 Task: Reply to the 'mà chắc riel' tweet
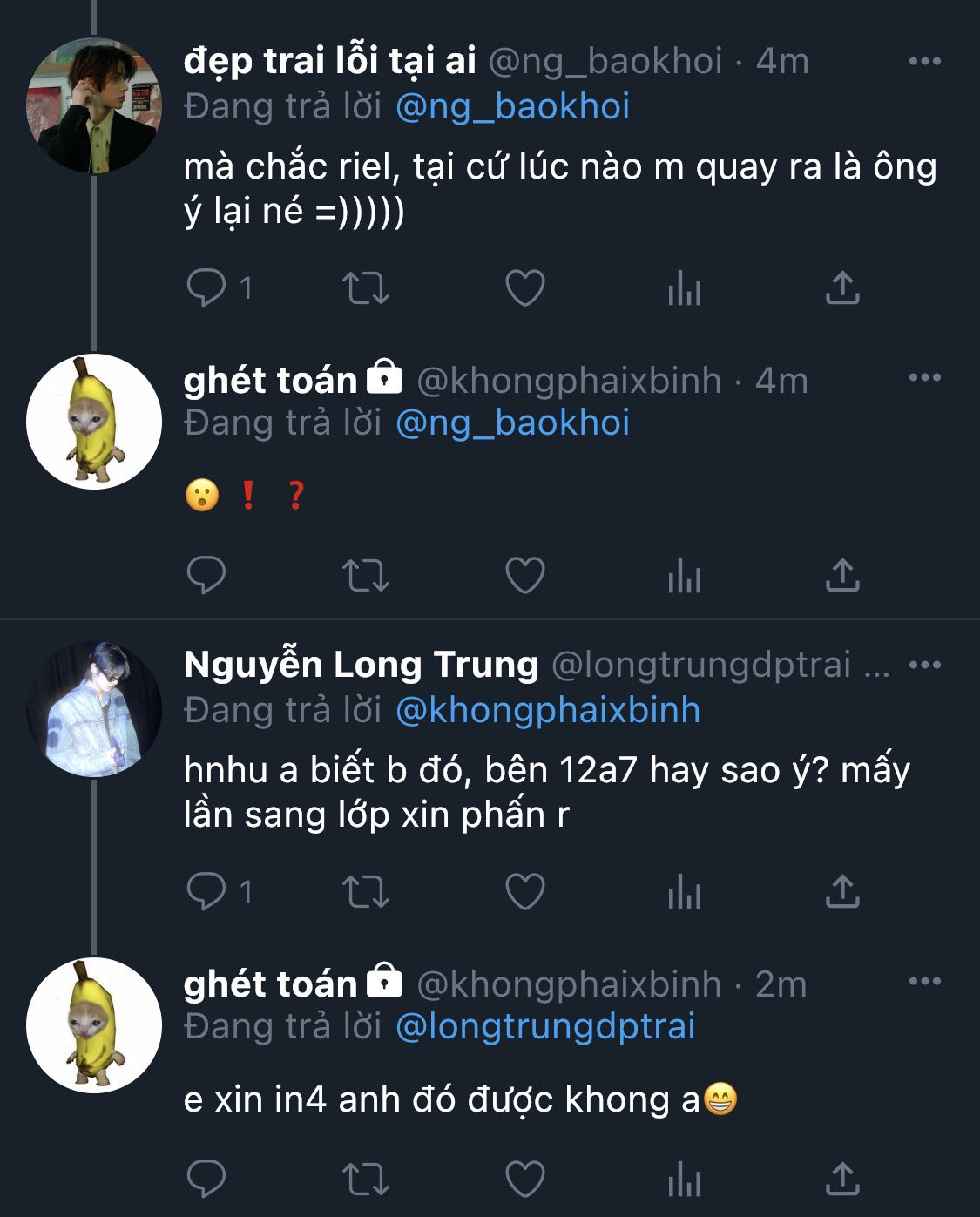click(x=206, y=287)
